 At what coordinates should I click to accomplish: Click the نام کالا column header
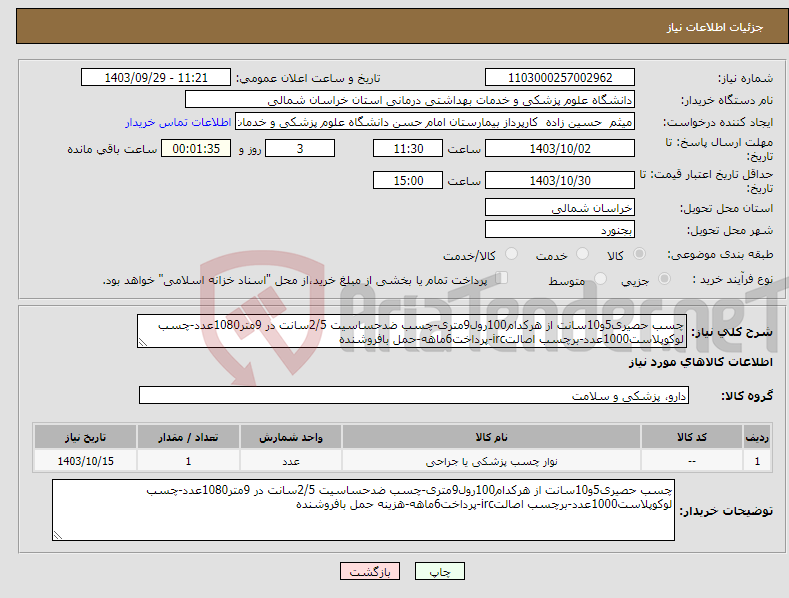tap(491, 437)
